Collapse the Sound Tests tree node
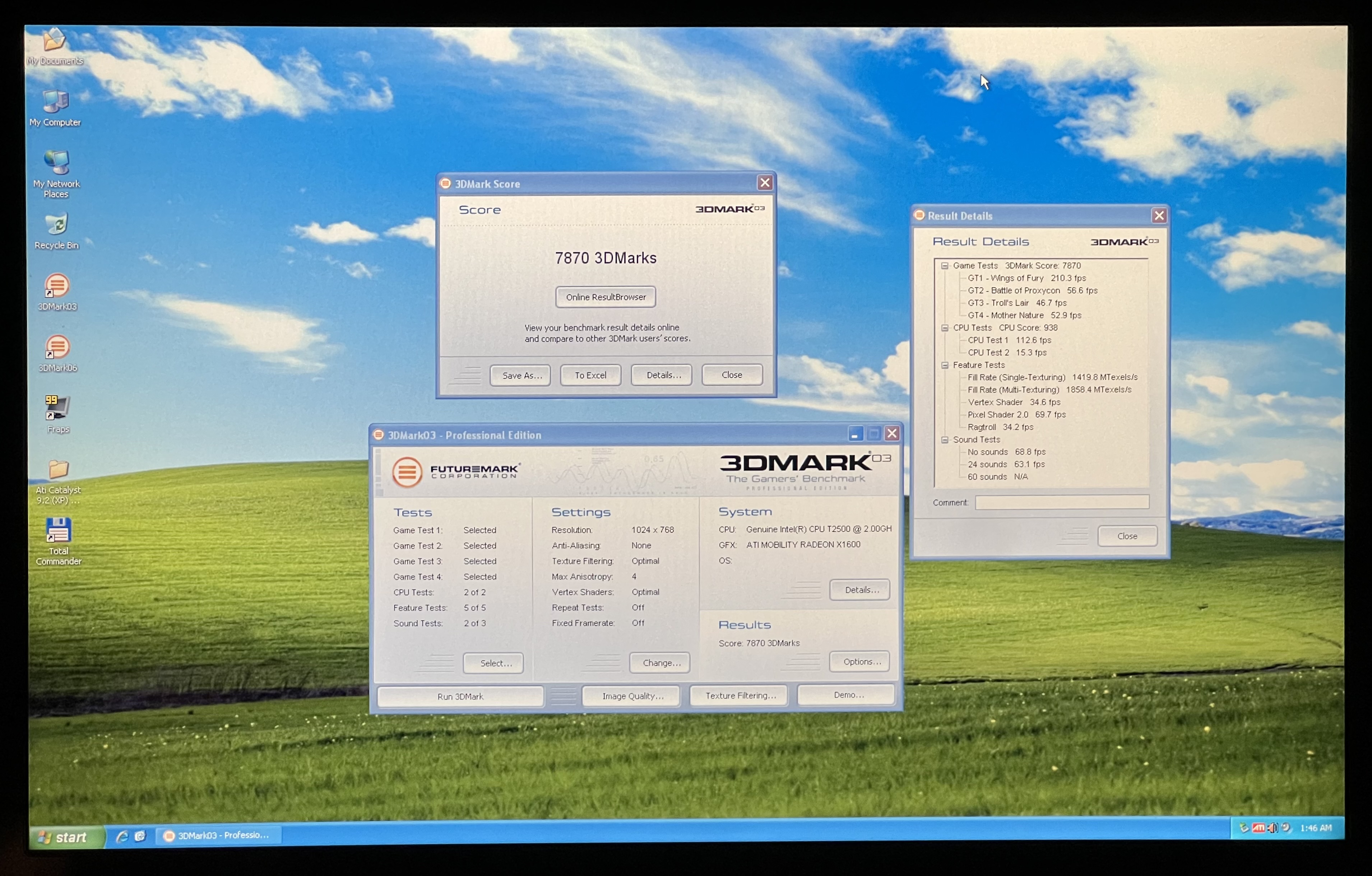 point(945,440)
